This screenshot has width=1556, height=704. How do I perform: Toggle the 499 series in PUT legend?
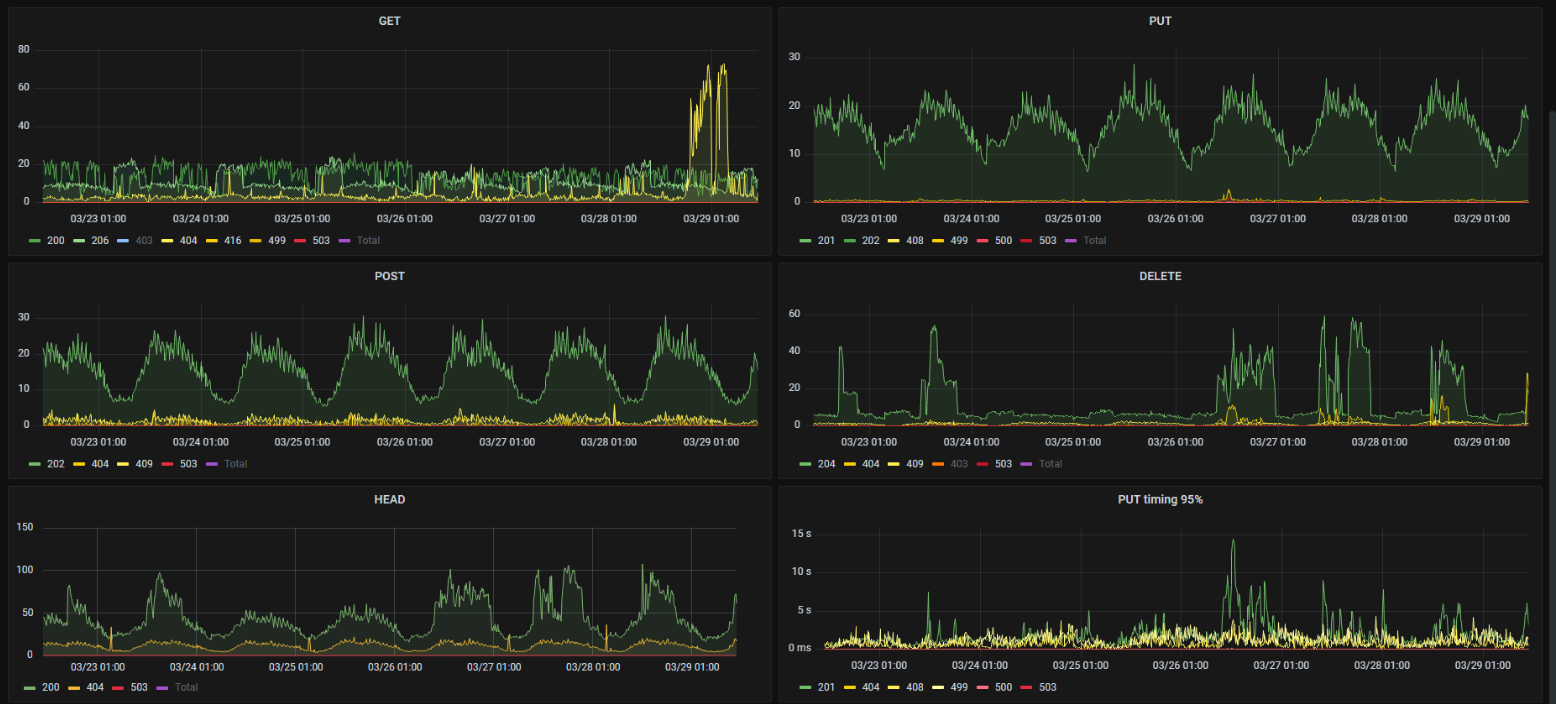pos(961,240)
